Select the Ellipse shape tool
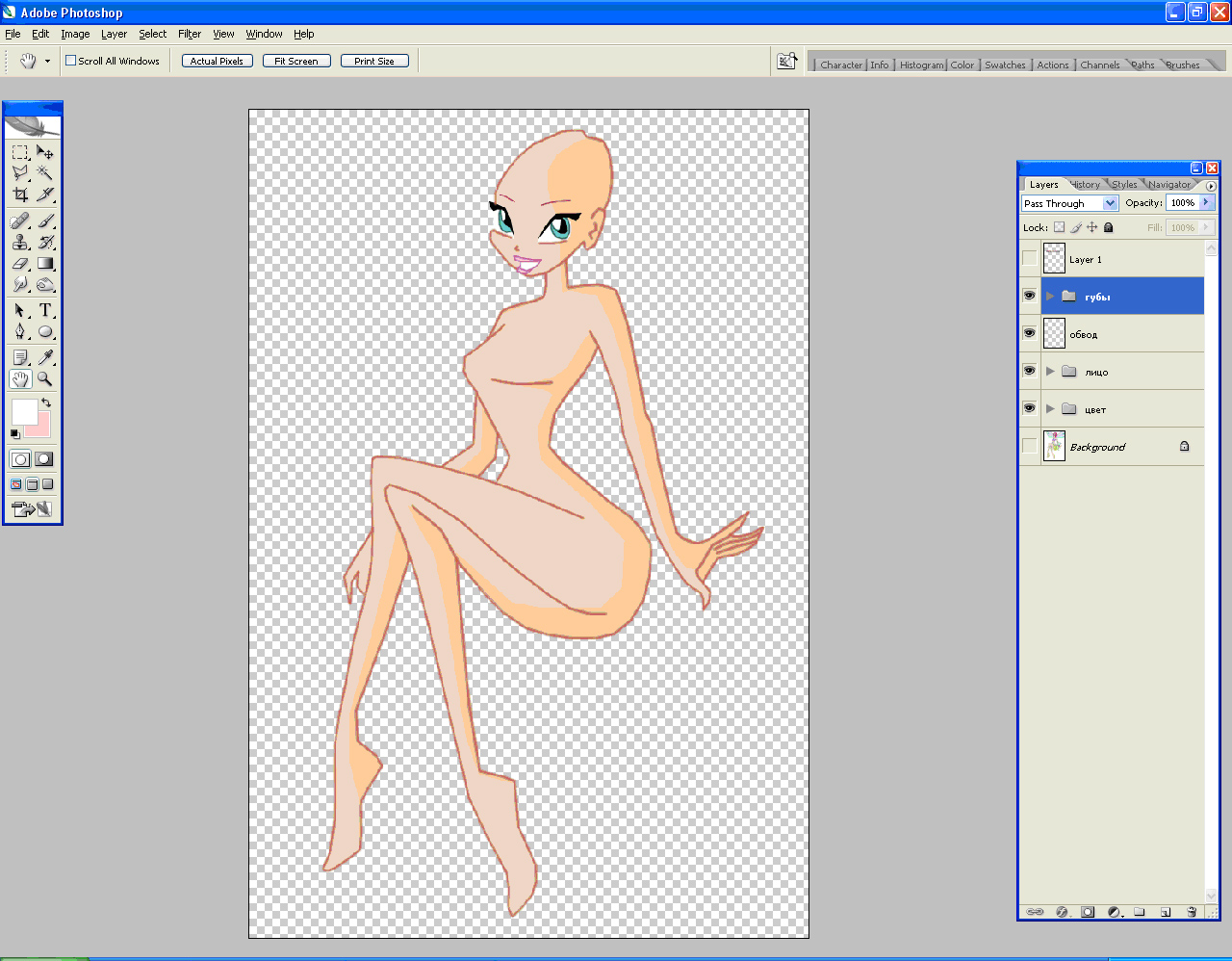Viewport: 1232px width, 961px height. pos(45,331)
